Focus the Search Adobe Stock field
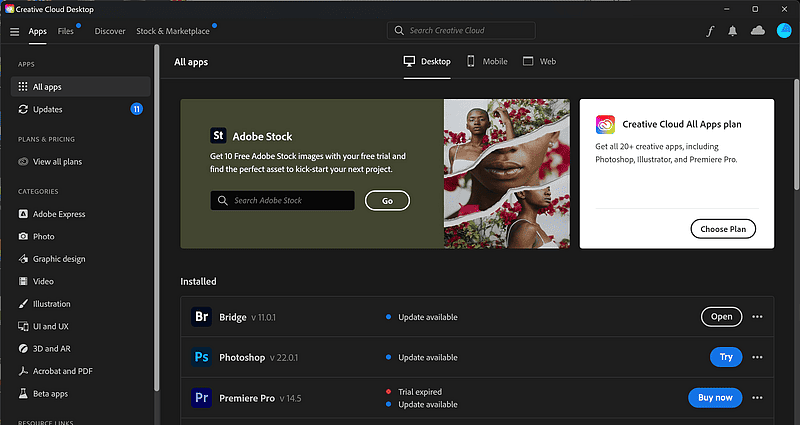Image resolution: width=800 pixels, height=425 pixels. coord(282,201)
